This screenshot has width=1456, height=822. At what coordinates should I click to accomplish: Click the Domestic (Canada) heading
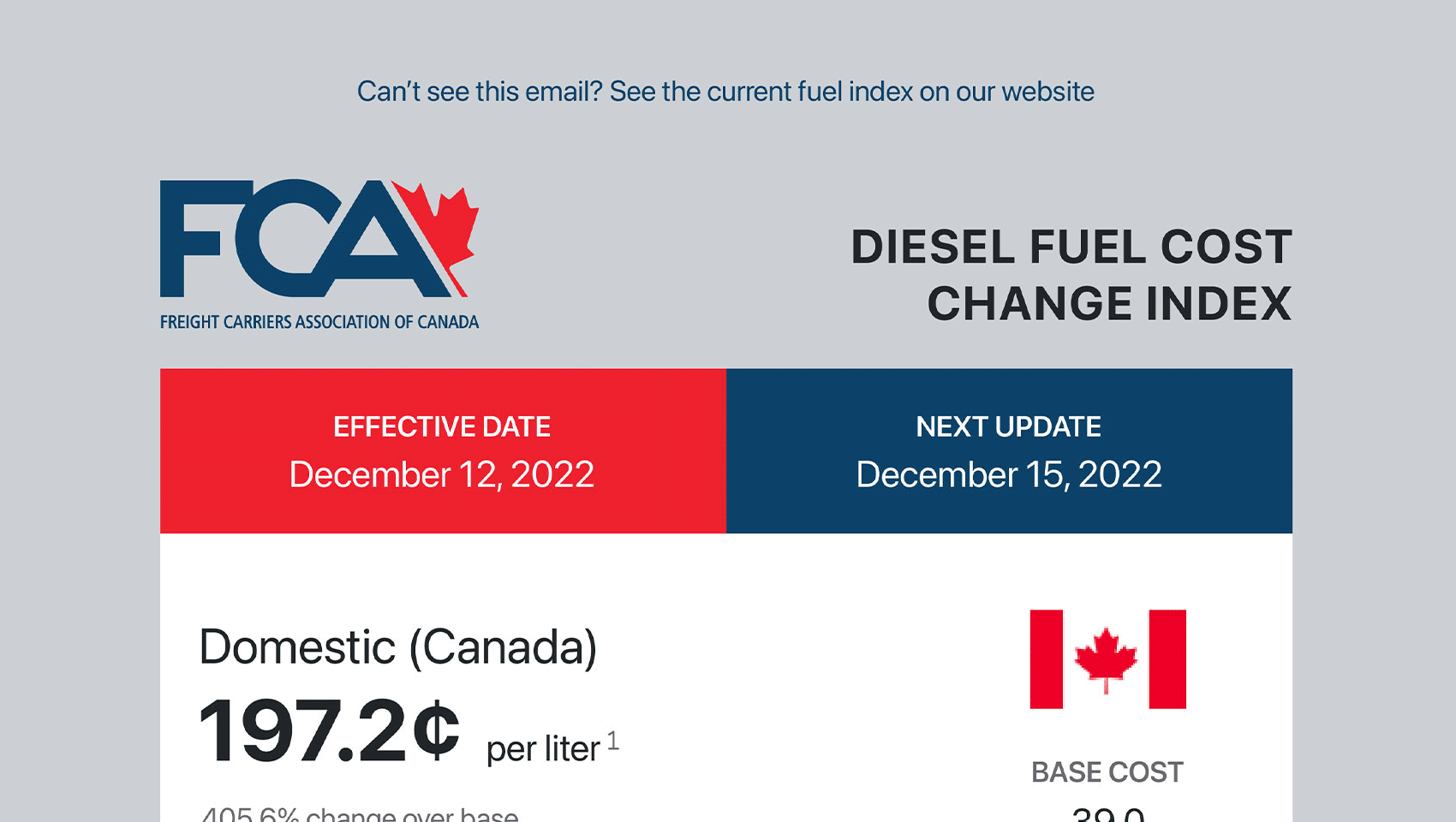tap(398, 647)
